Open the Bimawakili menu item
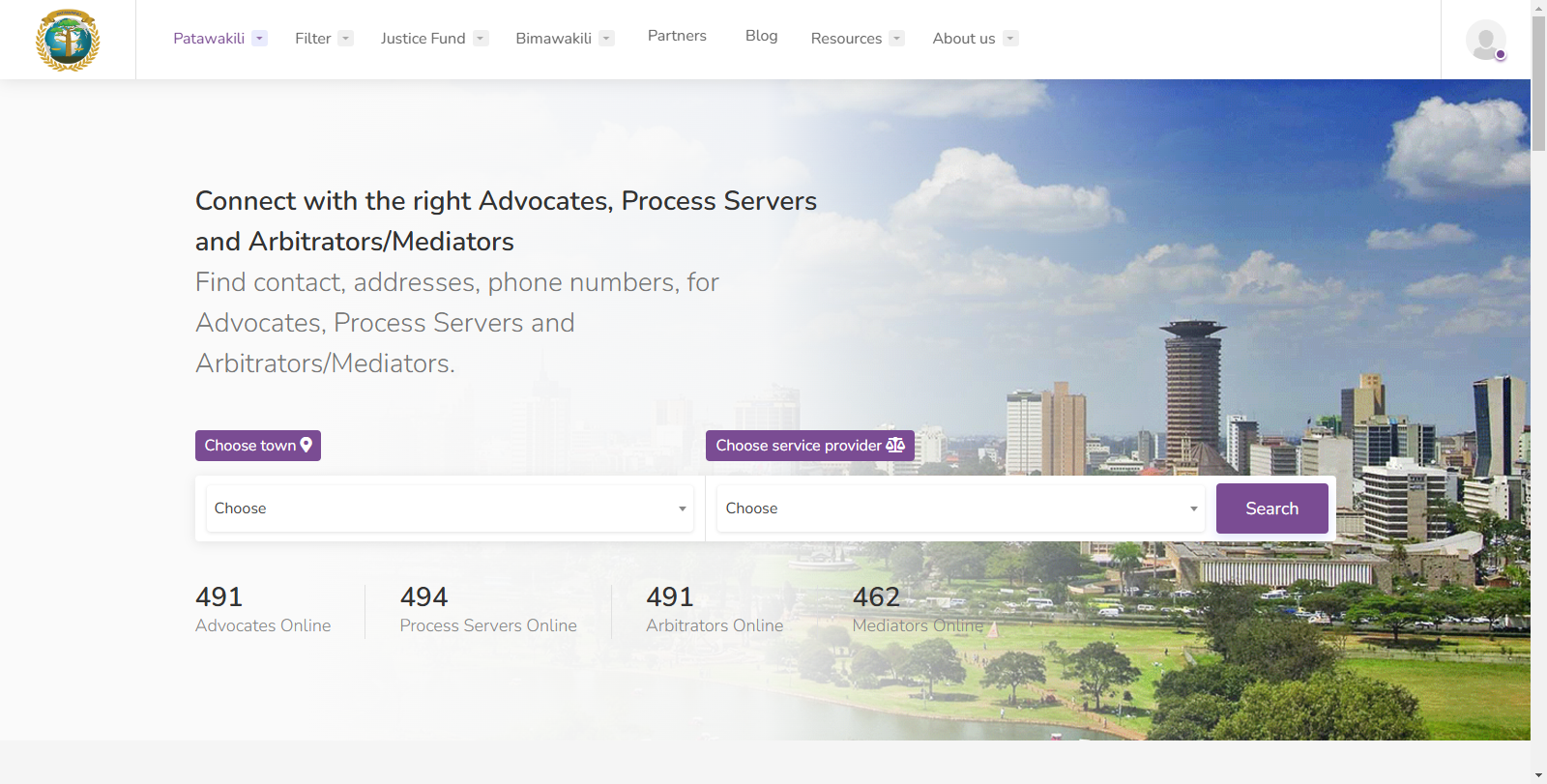The width and height of the screenshot is (1547, 784). [x=553, y=39]
